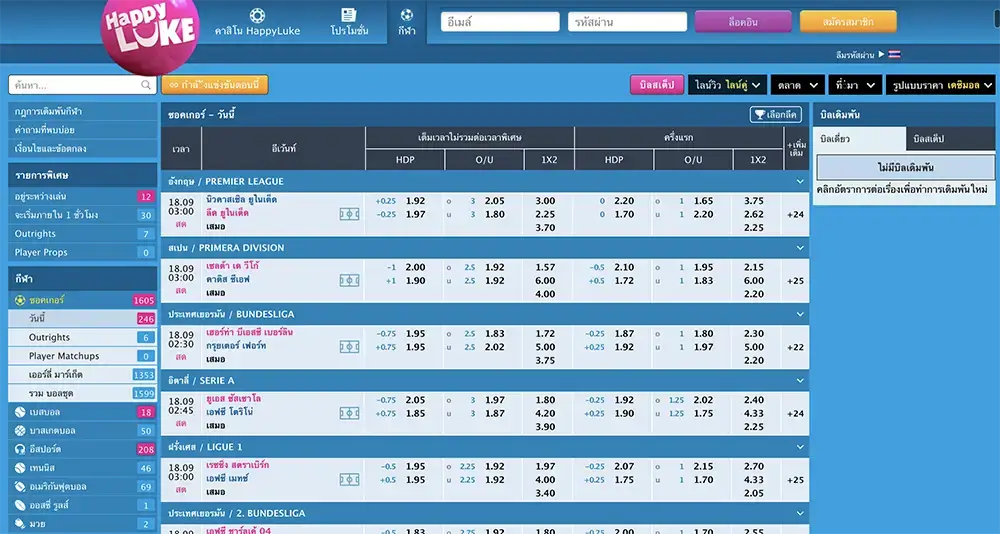Screen dimensions: 1000x534
Task: Click the email input field
Action: point(500,22)
